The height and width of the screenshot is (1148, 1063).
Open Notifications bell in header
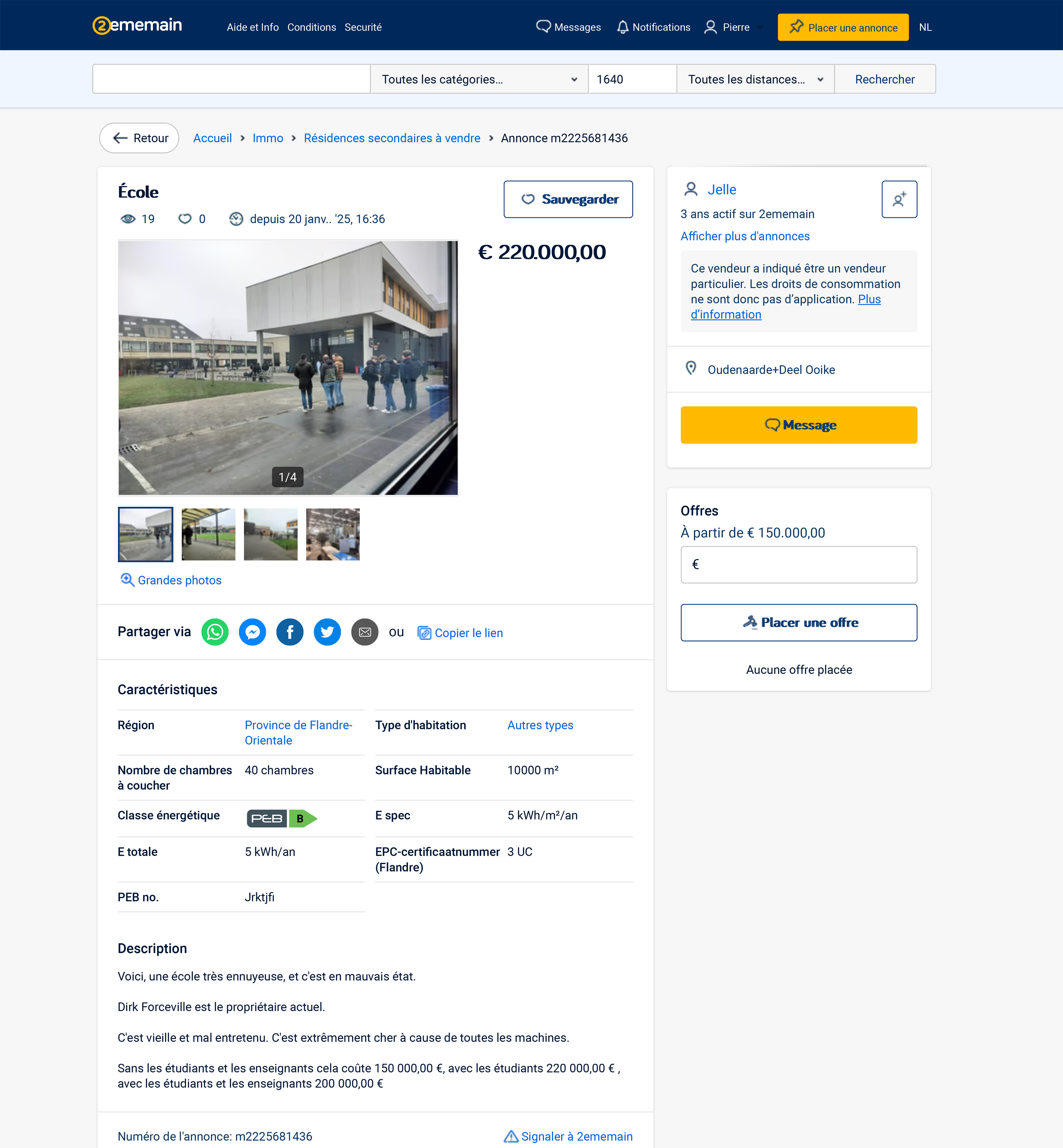[x=653, y=27]
